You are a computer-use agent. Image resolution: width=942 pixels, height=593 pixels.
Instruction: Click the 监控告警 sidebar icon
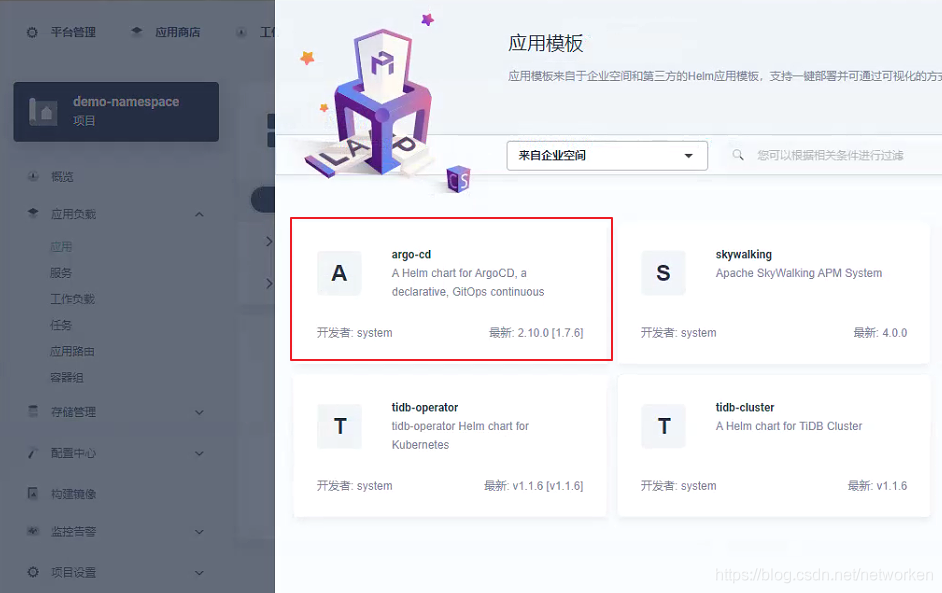[x=33, y=531]
